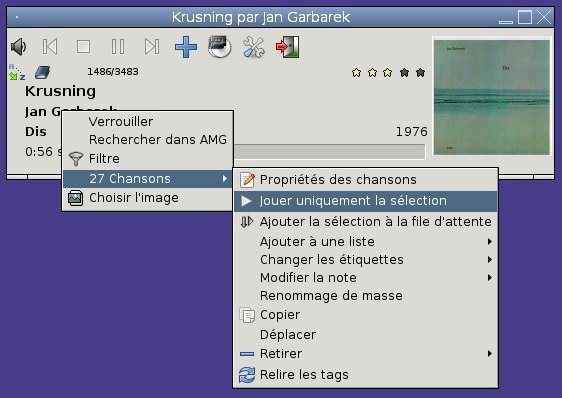Viewport: 562px width, 398px height.
Task: Maximize the Krusning par Jan Garbarek window
Action: tap(525, 17)
